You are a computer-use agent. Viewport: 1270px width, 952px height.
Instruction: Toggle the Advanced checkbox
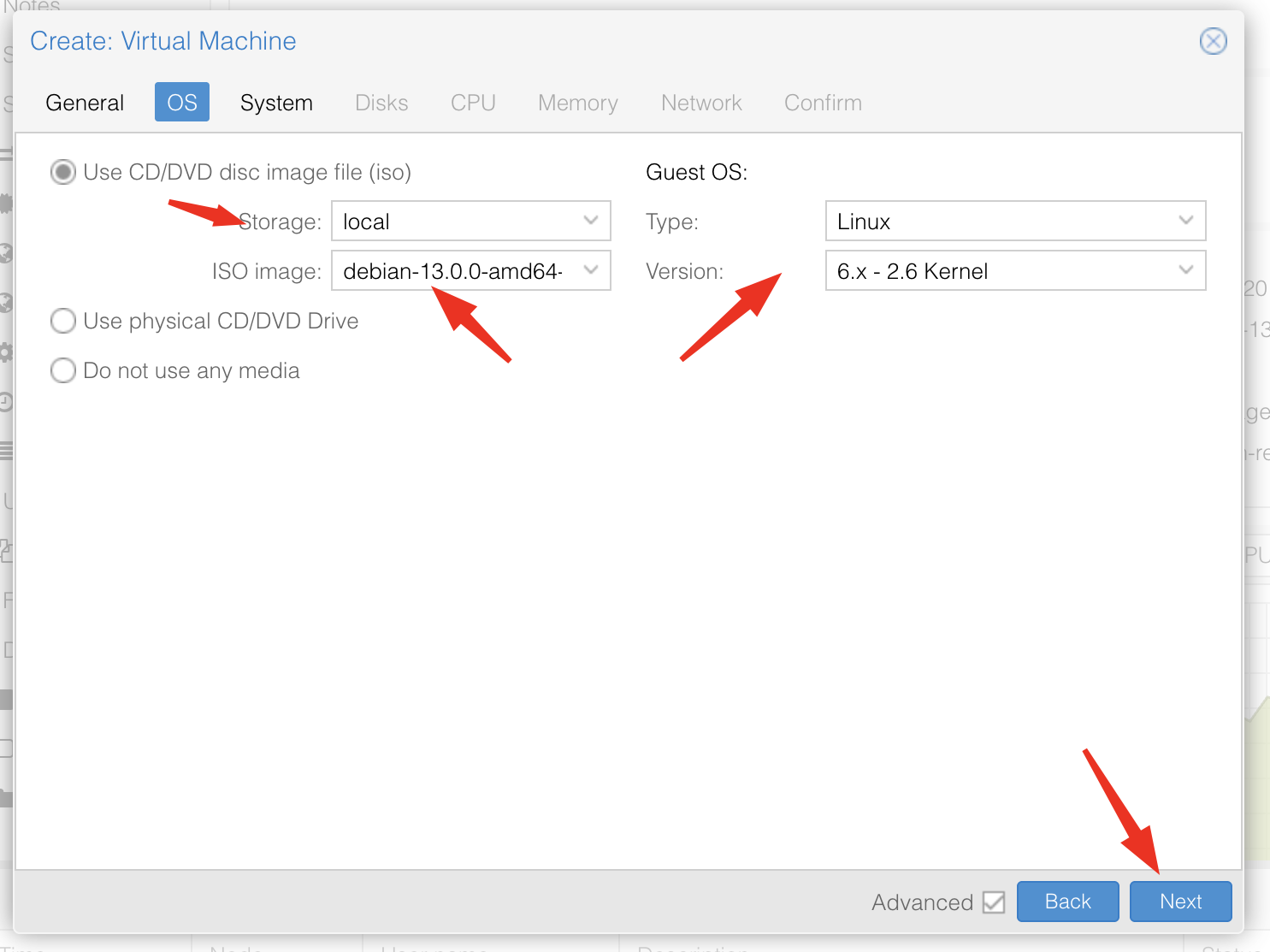tap(994, 902)
